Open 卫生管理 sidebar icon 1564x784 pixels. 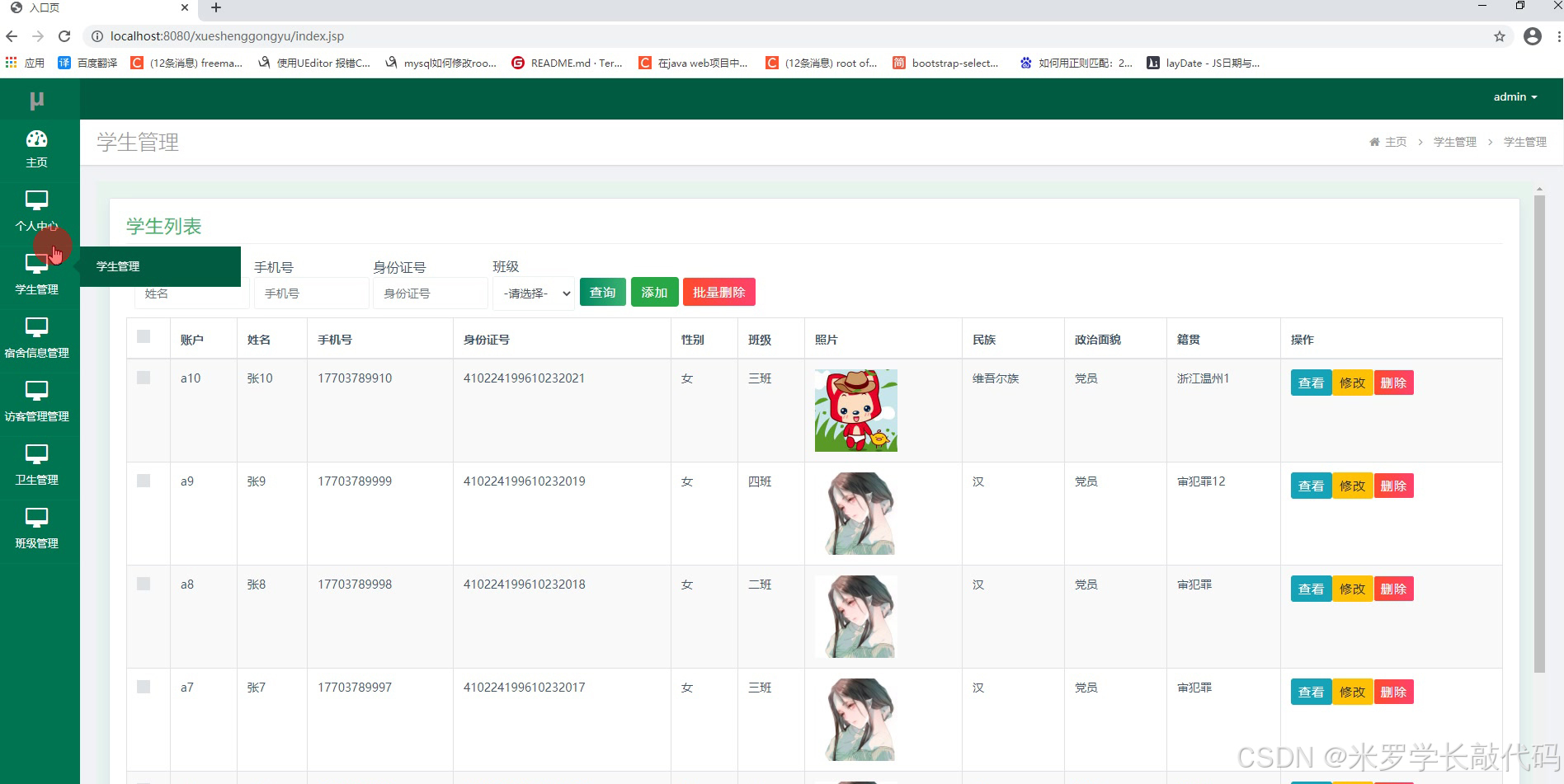point(36,454)
